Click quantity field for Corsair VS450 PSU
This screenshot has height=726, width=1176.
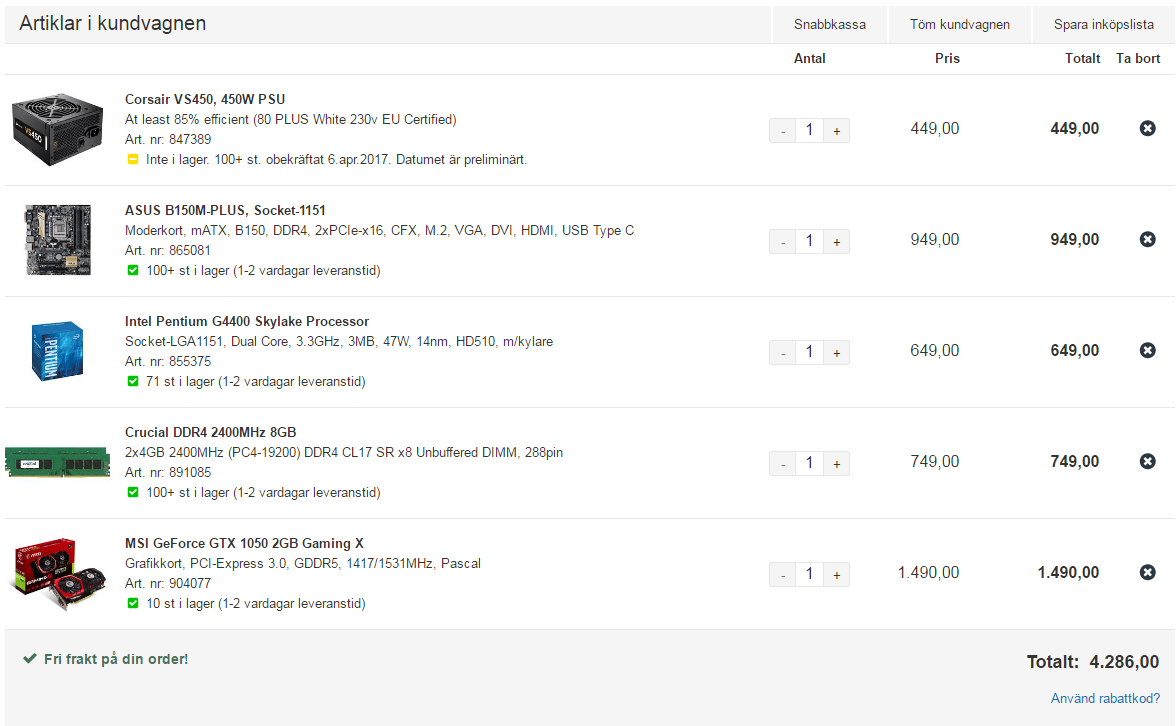pos(809,130)
